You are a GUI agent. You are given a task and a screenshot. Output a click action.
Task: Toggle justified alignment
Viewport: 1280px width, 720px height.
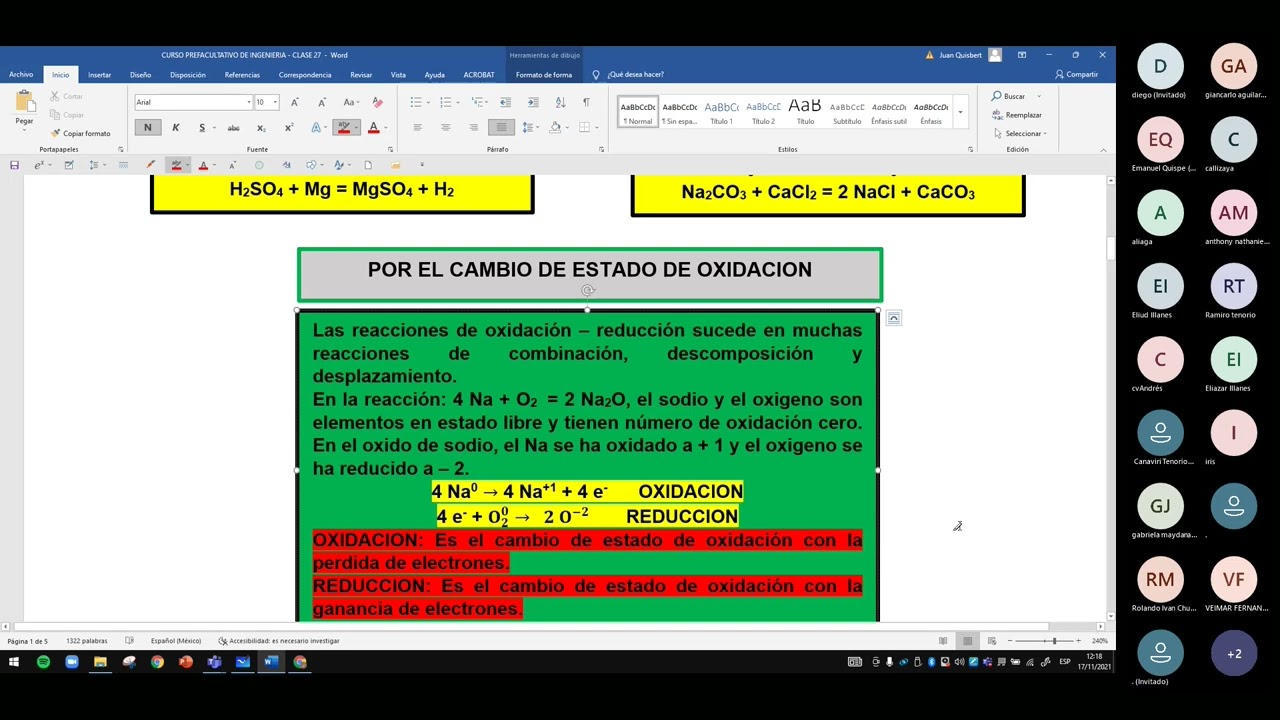[x=501, y=128]
